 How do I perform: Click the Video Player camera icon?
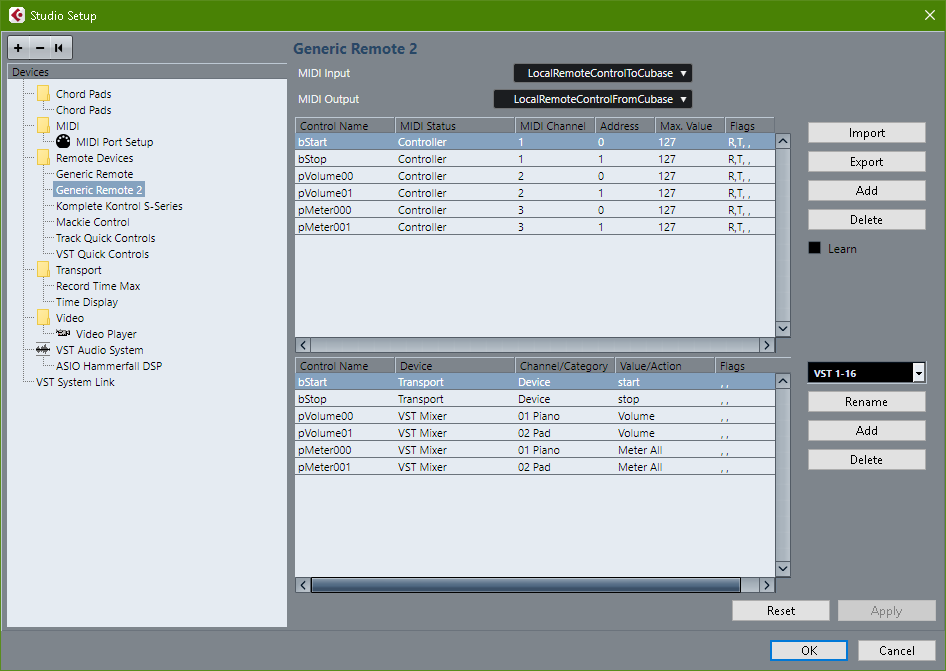tap(63, 333)
